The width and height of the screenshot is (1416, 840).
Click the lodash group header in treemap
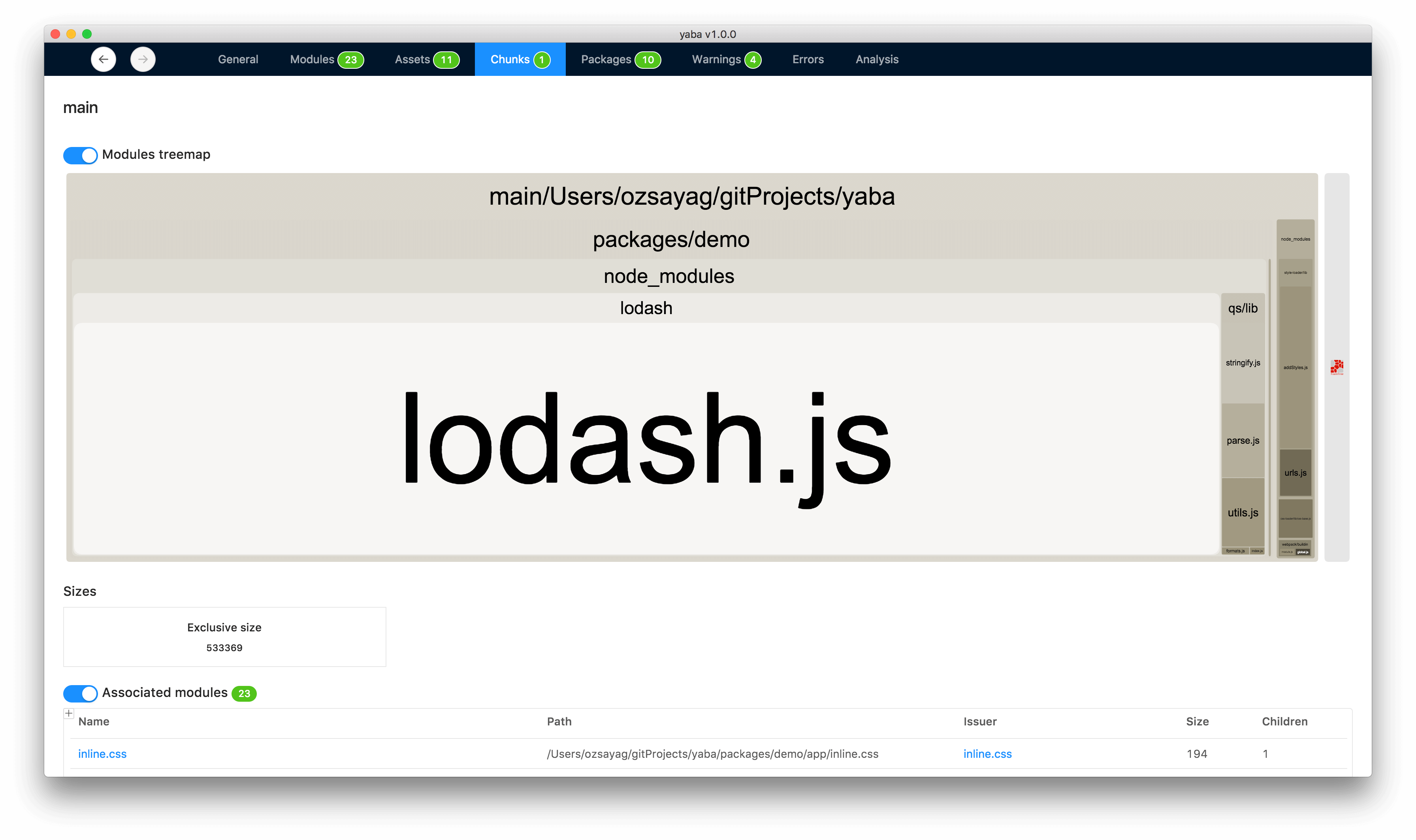(646, 309)
